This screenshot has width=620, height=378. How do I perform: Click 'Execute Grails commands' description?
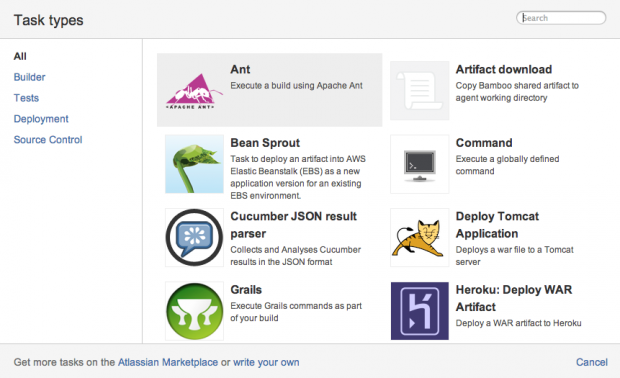coord(296,312)
